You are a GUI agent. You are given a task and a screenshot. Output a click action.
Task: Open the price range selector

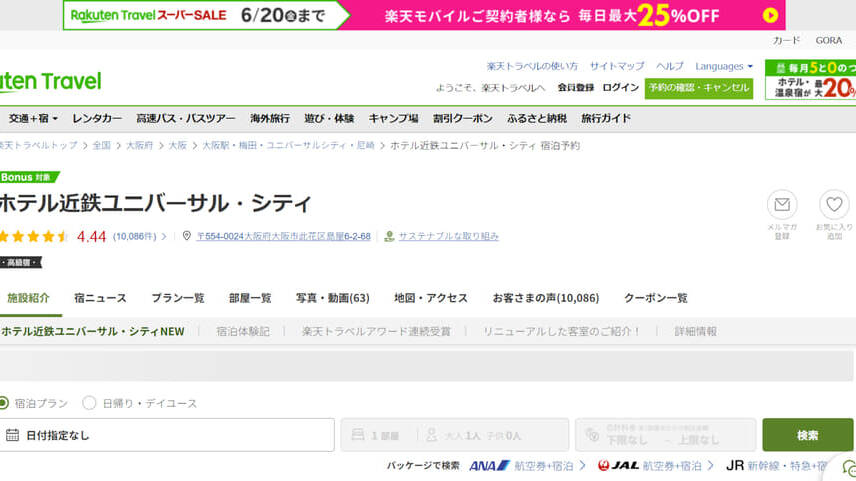tap(665, 435)
